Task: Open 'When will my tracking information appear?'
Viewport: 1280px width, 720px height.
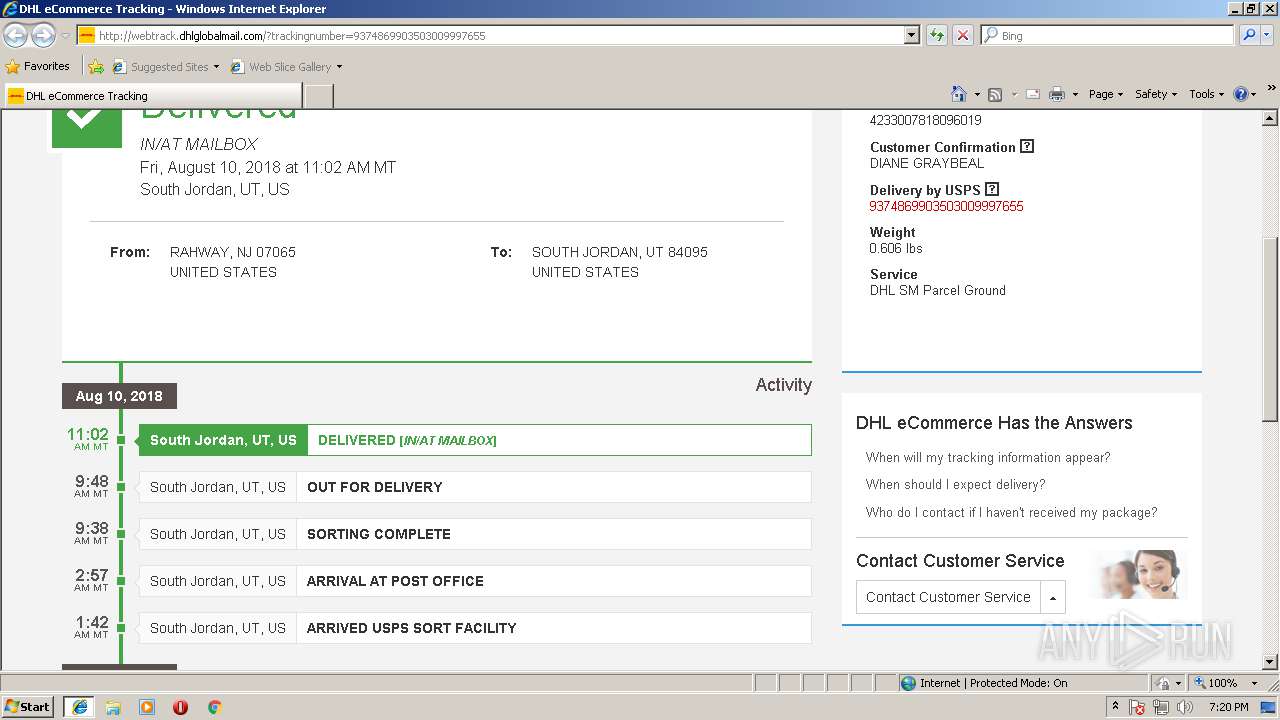Action: 988,457
